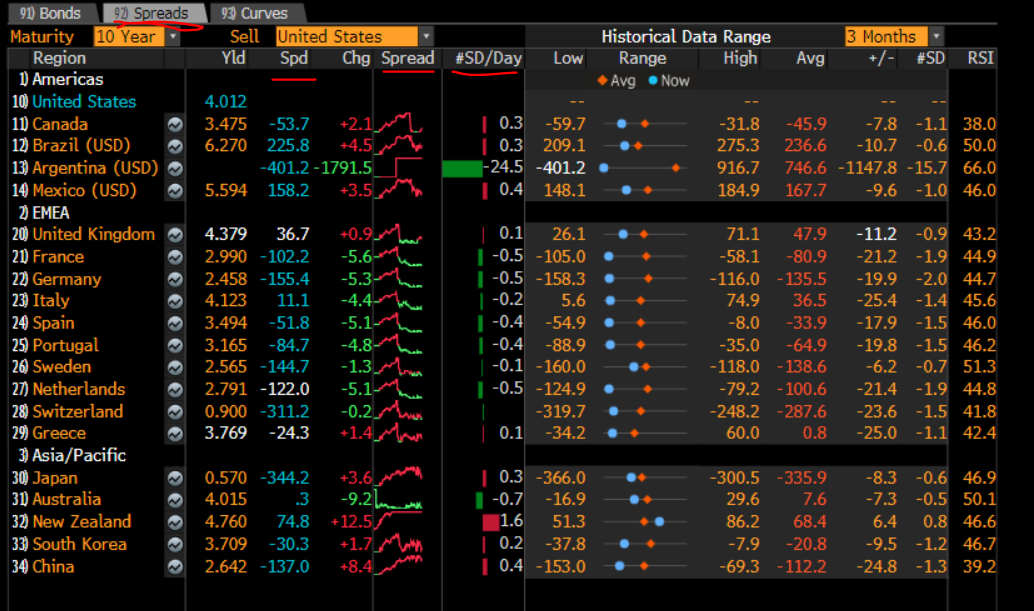
Task: Open the chart icon for Italy
Action: coord(175,301)
